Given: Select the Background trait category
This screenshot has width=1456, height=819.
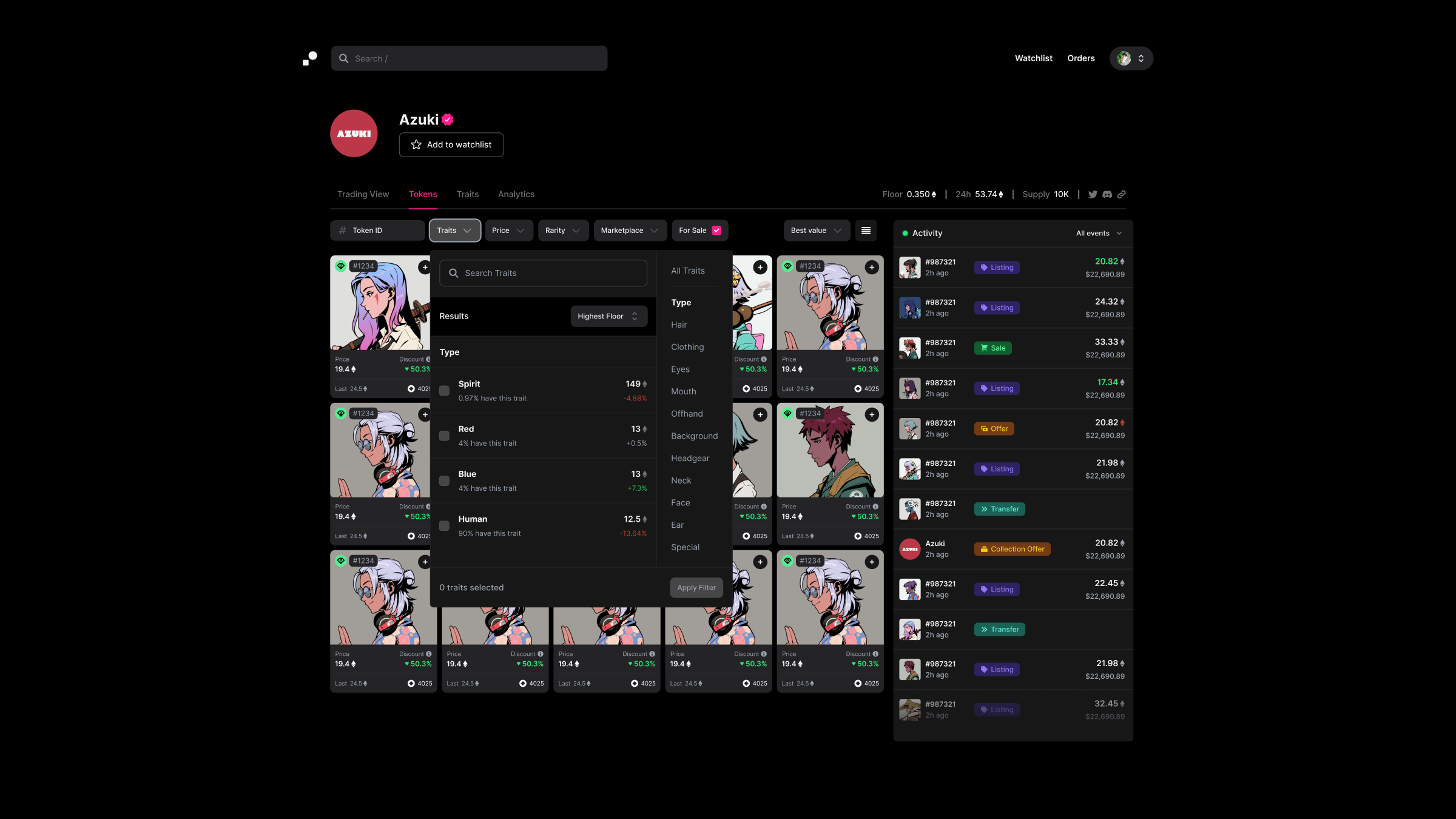Looking at the screenshot, I should coord(694,436).
